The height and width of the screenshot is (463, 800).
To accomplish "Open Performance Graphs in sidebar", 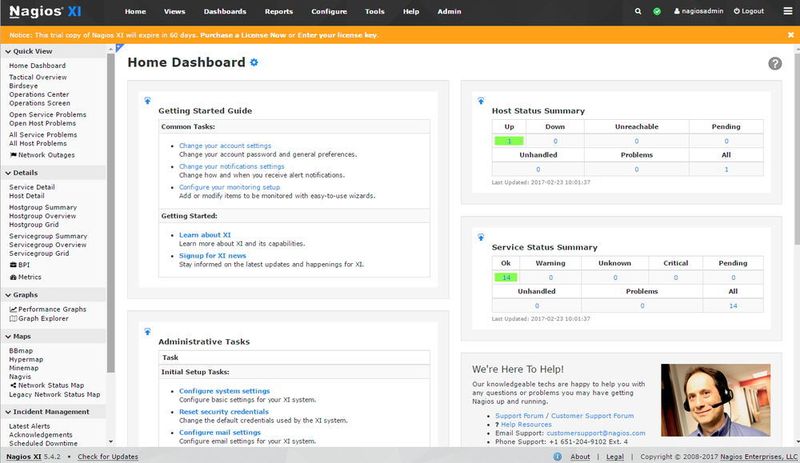I will click(48, 309).
